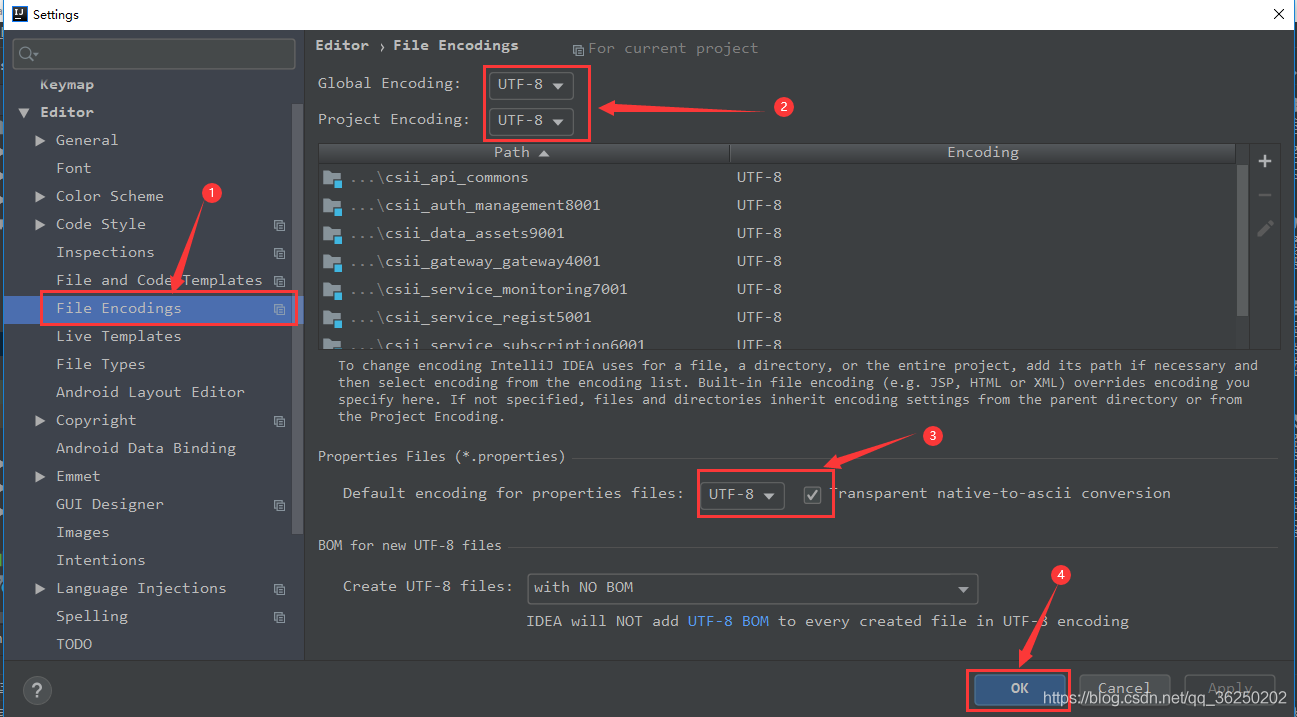Close the Settings dialog window
Screen dimensions: 1297x717
tap(1279, 14)
